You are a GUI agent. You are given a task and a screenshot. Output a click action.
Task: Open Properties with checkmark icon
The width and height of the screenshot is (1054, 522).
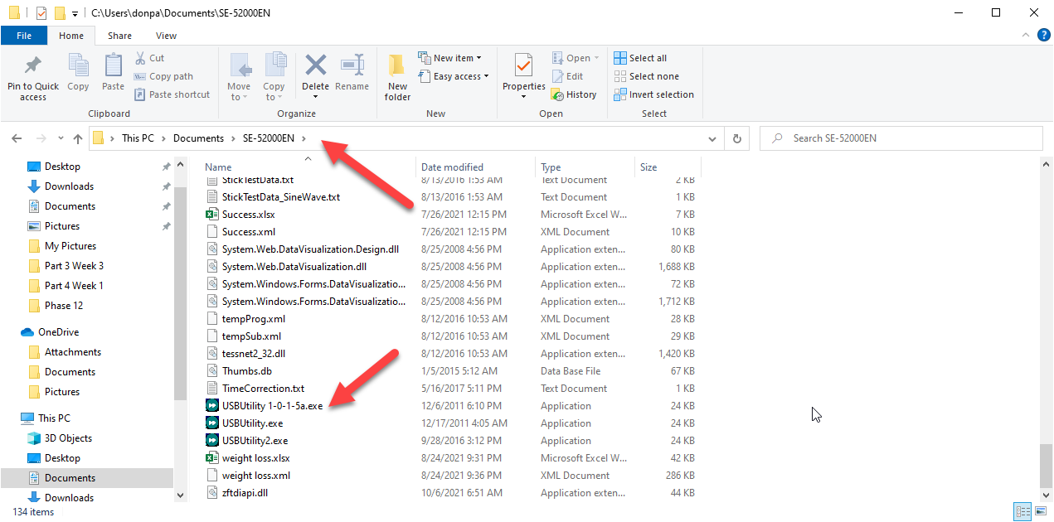524,66
